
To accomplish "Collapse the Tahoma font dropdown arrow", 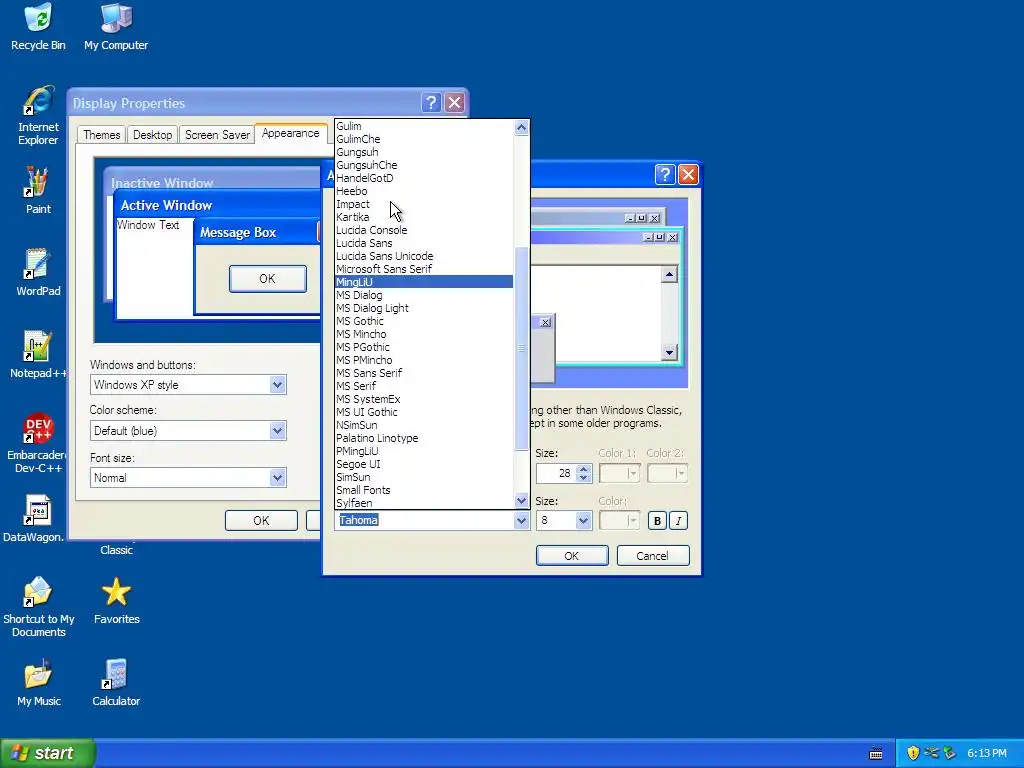I will coord(521,520).
